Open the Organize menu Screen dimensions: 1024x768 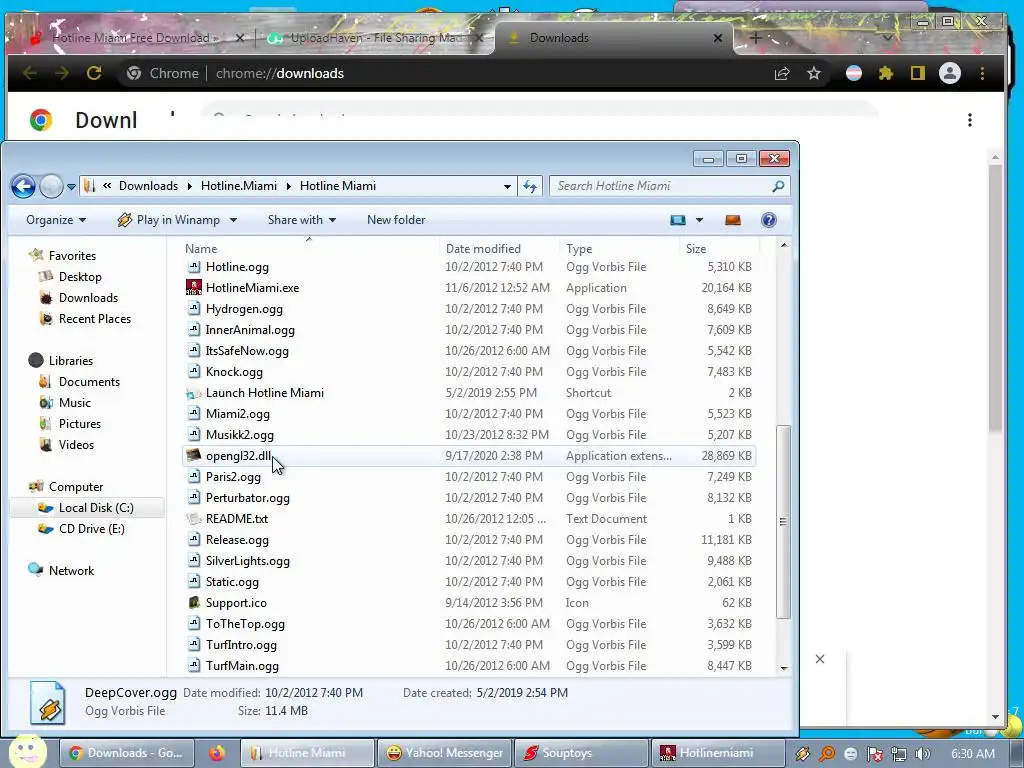pos(56,220)
